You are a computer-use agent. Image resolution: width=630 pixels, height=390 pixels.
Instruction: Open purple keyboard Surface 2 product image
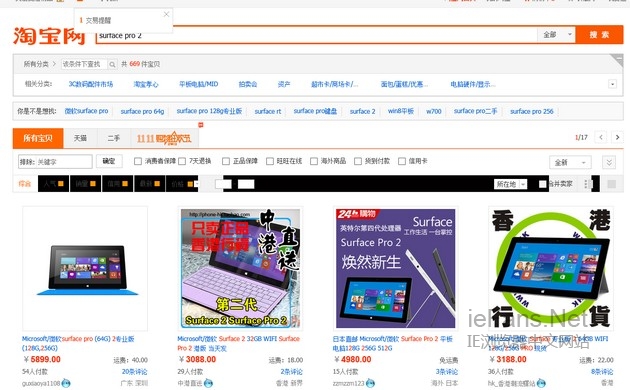coord(240,268)
